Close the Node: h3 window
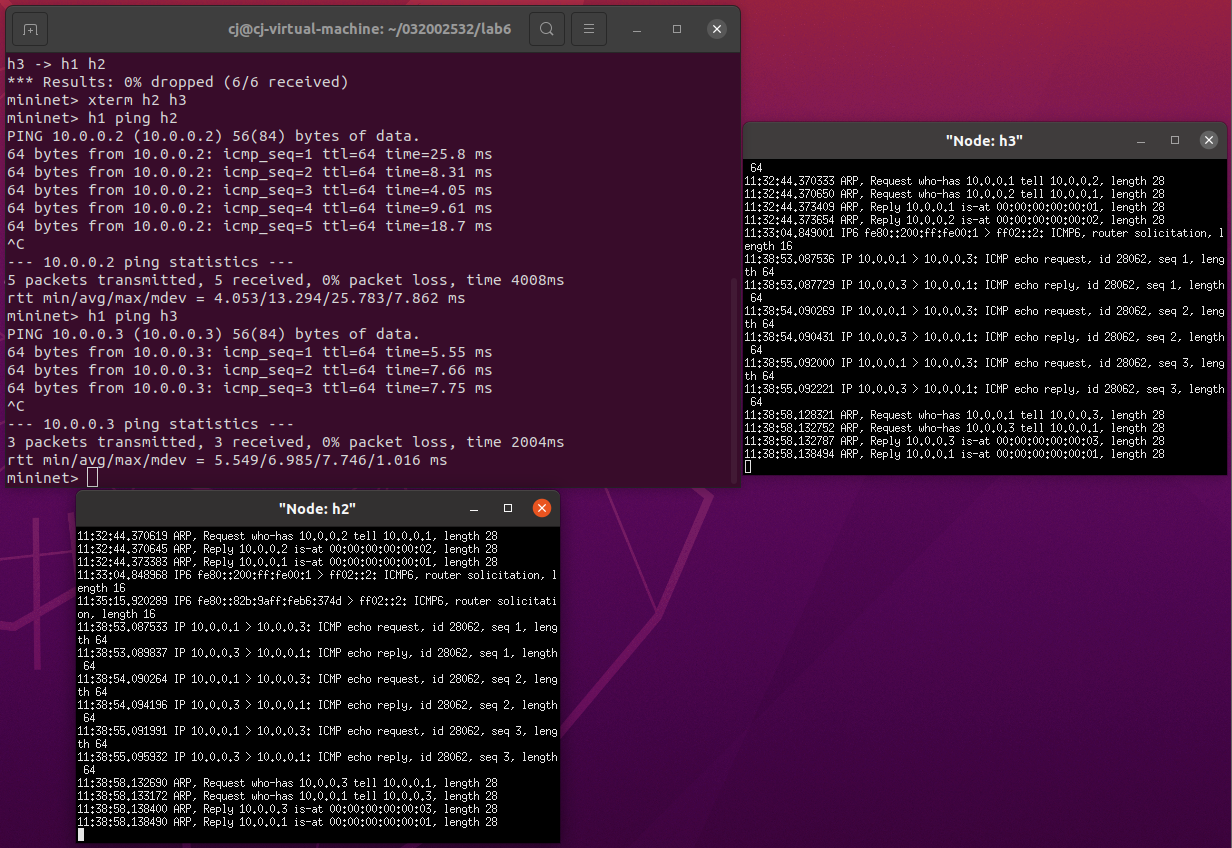Viewport: 1232px width, 848px height. tap(1209, 141)
